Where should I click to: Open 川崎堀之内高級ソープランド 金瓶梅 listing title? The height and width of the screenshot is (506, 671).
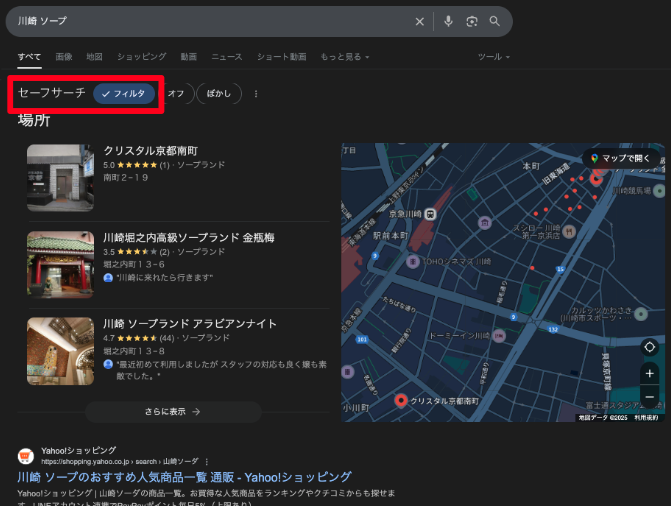(189, 238)
